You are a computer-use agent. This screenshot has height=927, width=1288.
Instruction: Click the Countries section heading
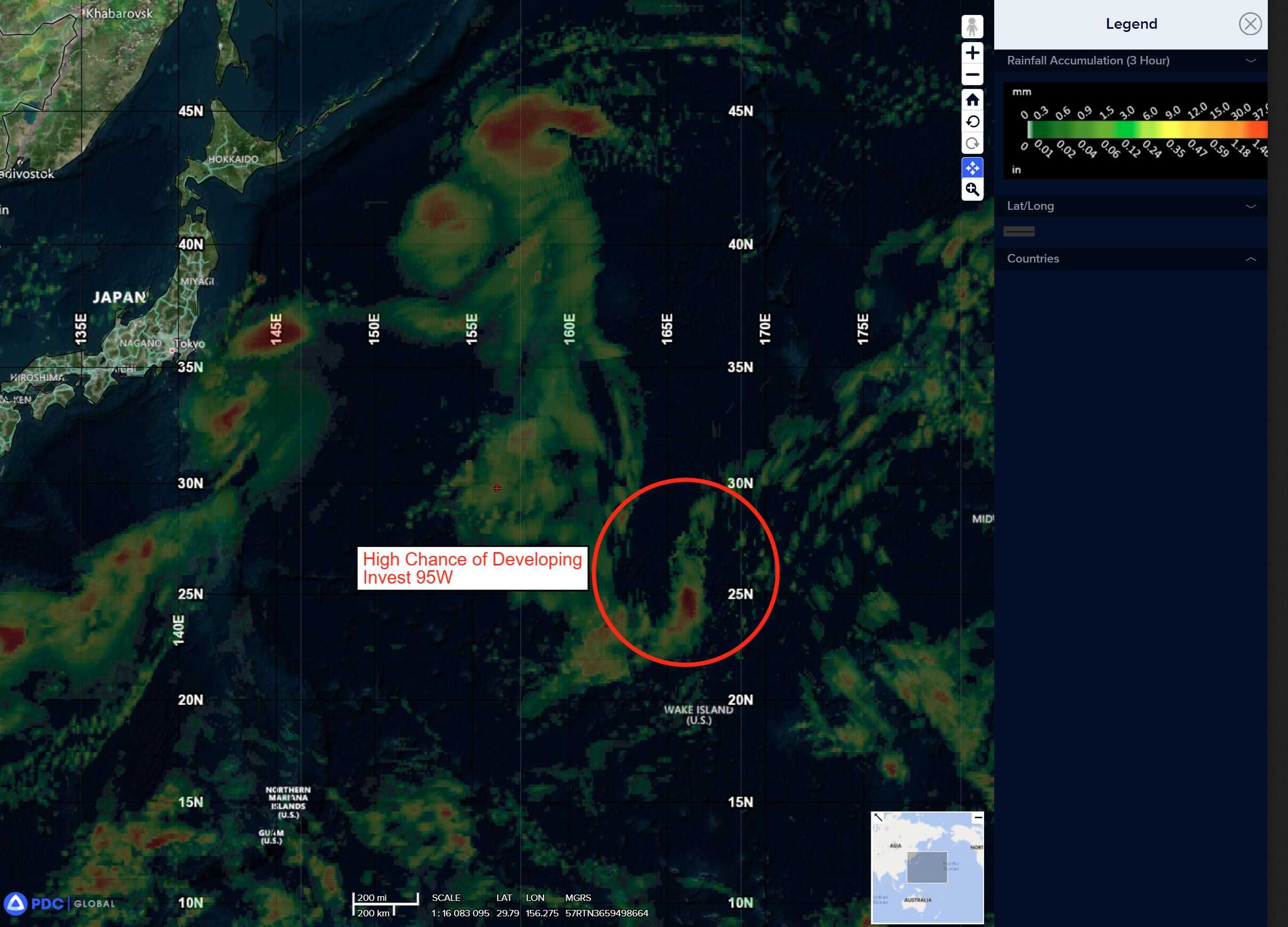pyautogui.click(x=1033, y=259)
